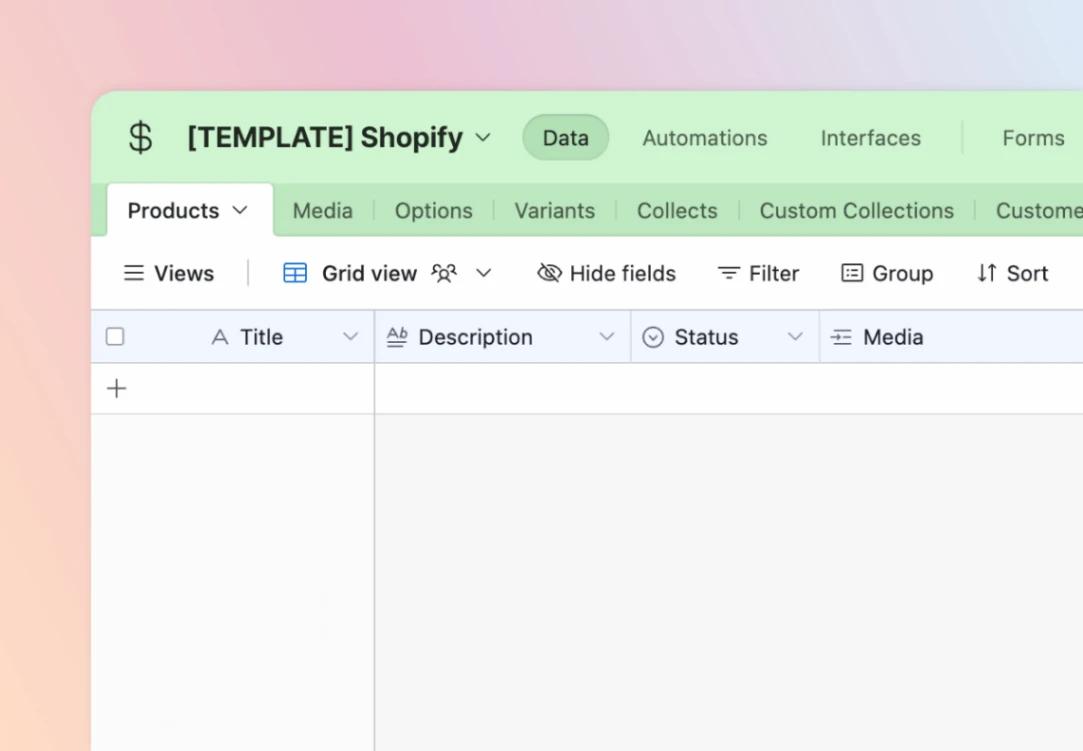This screenshot has width=1083, height=751.
Task: Click the collaborative view people icon
Action: click(444, 273)
